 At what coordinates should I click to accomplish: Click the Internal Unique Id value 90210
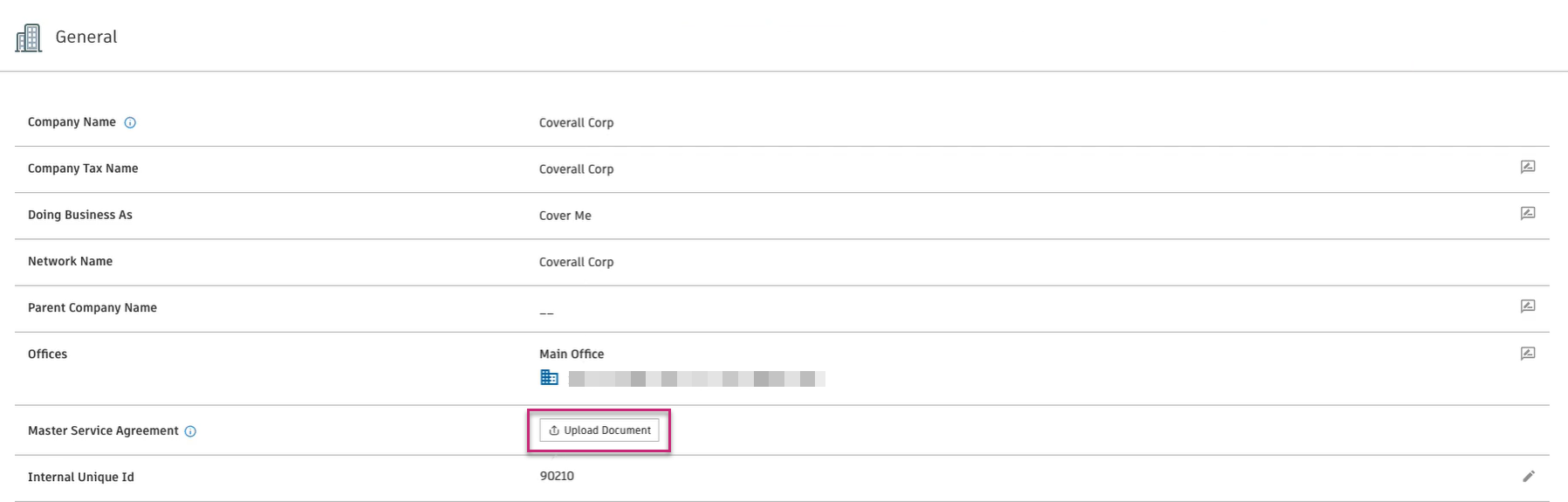click(x=557, y=477)
